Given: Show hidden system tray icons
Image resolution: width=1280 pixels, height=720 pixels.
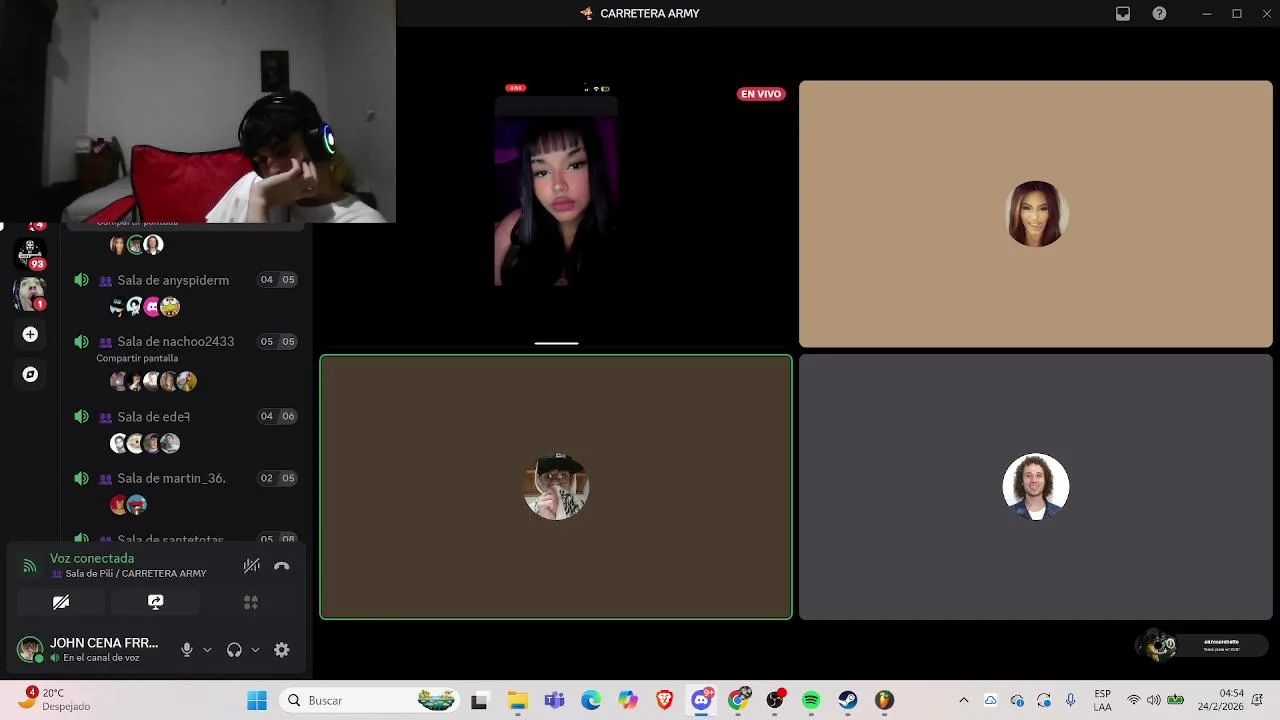Looking at the screenshot, I should point(963,701).
